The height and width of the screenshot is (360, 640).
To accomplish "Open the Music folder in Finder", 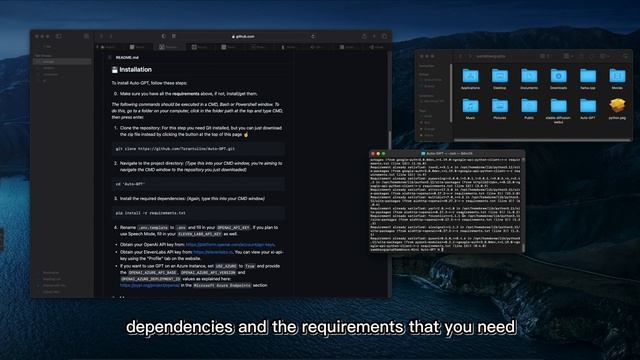I will point(470,109).
